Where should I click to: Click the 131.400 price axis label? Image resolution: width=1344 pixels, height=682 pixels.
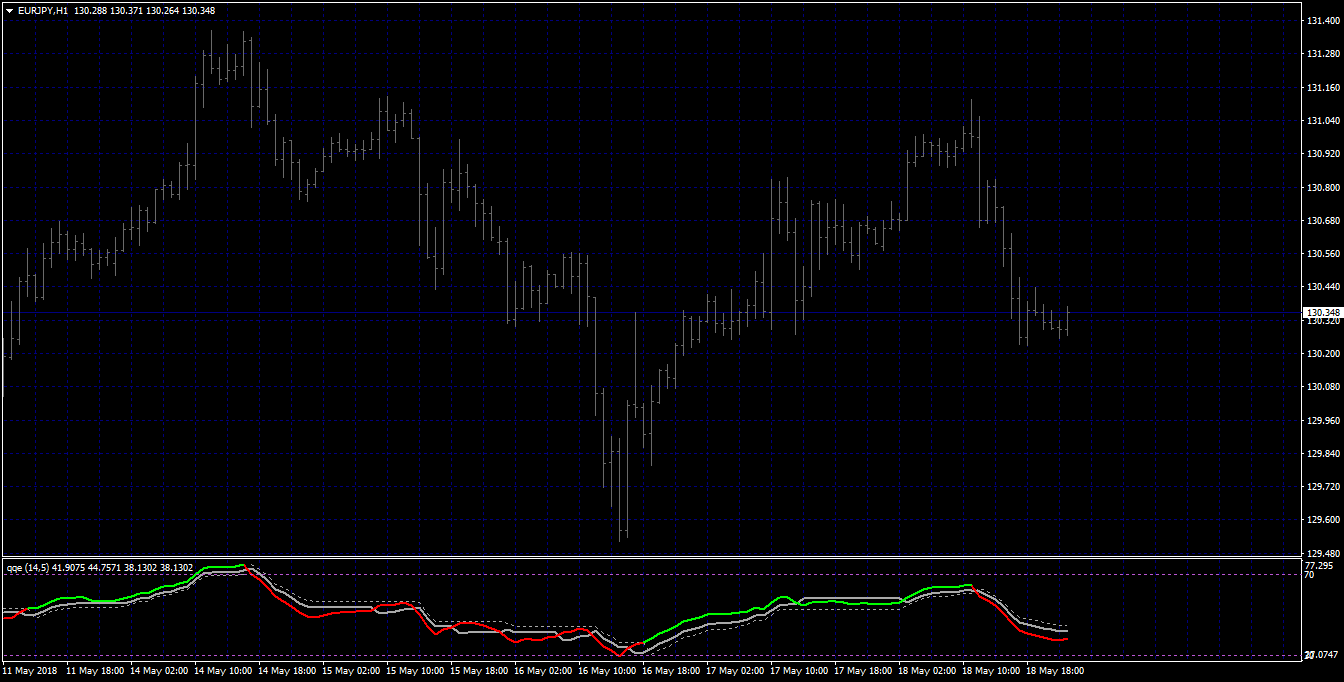[1322, 21]
